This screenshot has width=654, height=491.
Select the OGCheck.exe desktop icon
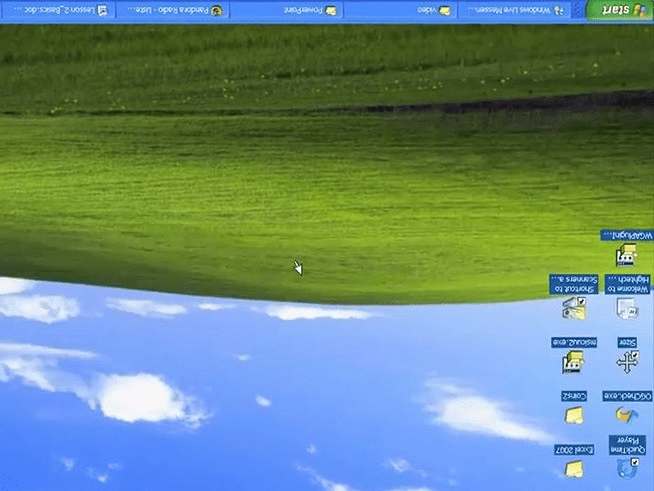627,408
